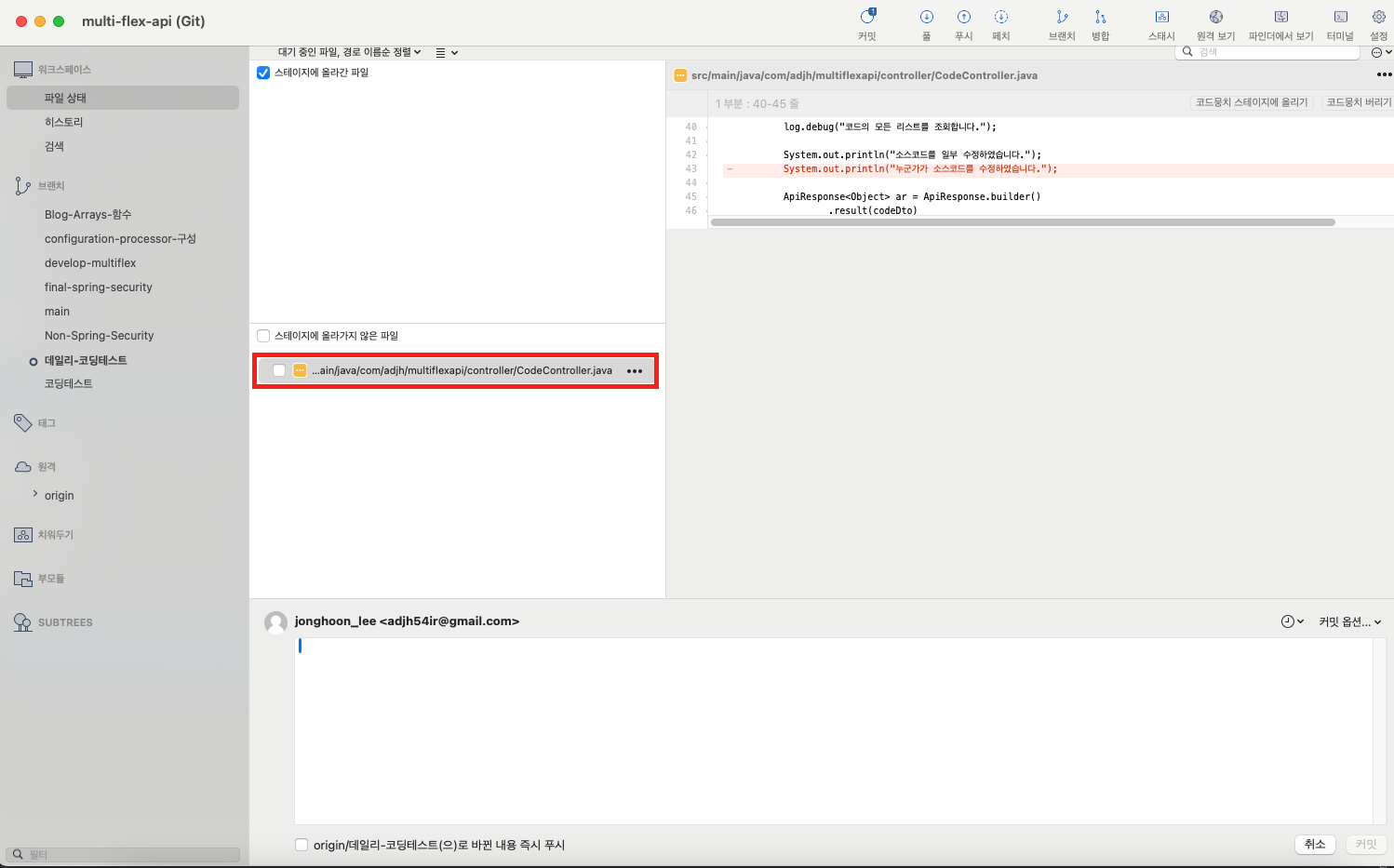Open the options dropdown beside the search field

[x=1382, y=52]
